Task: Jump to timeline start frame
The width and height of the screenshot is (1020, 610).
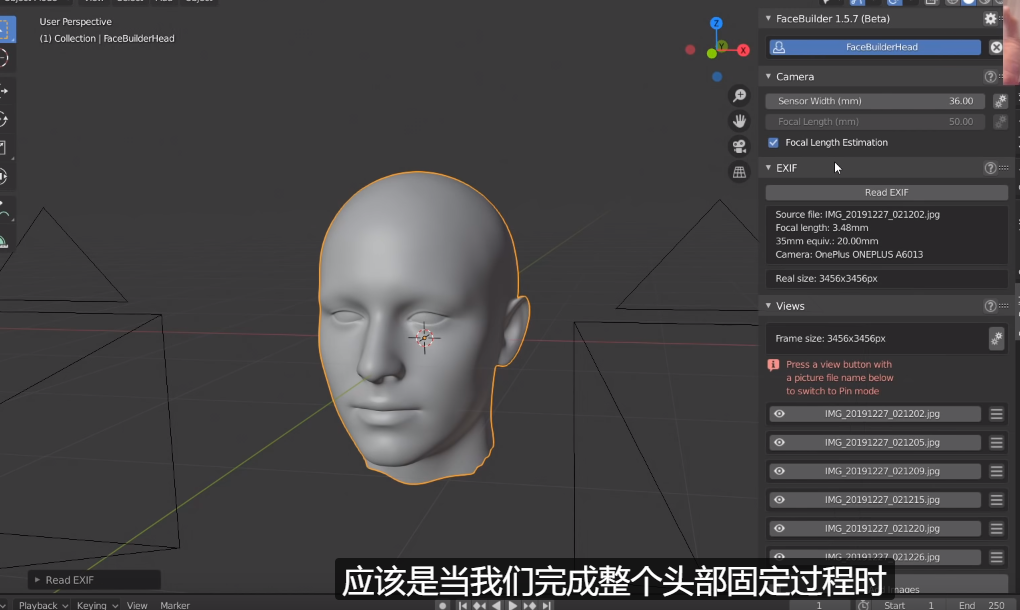Action: point(463,605)
